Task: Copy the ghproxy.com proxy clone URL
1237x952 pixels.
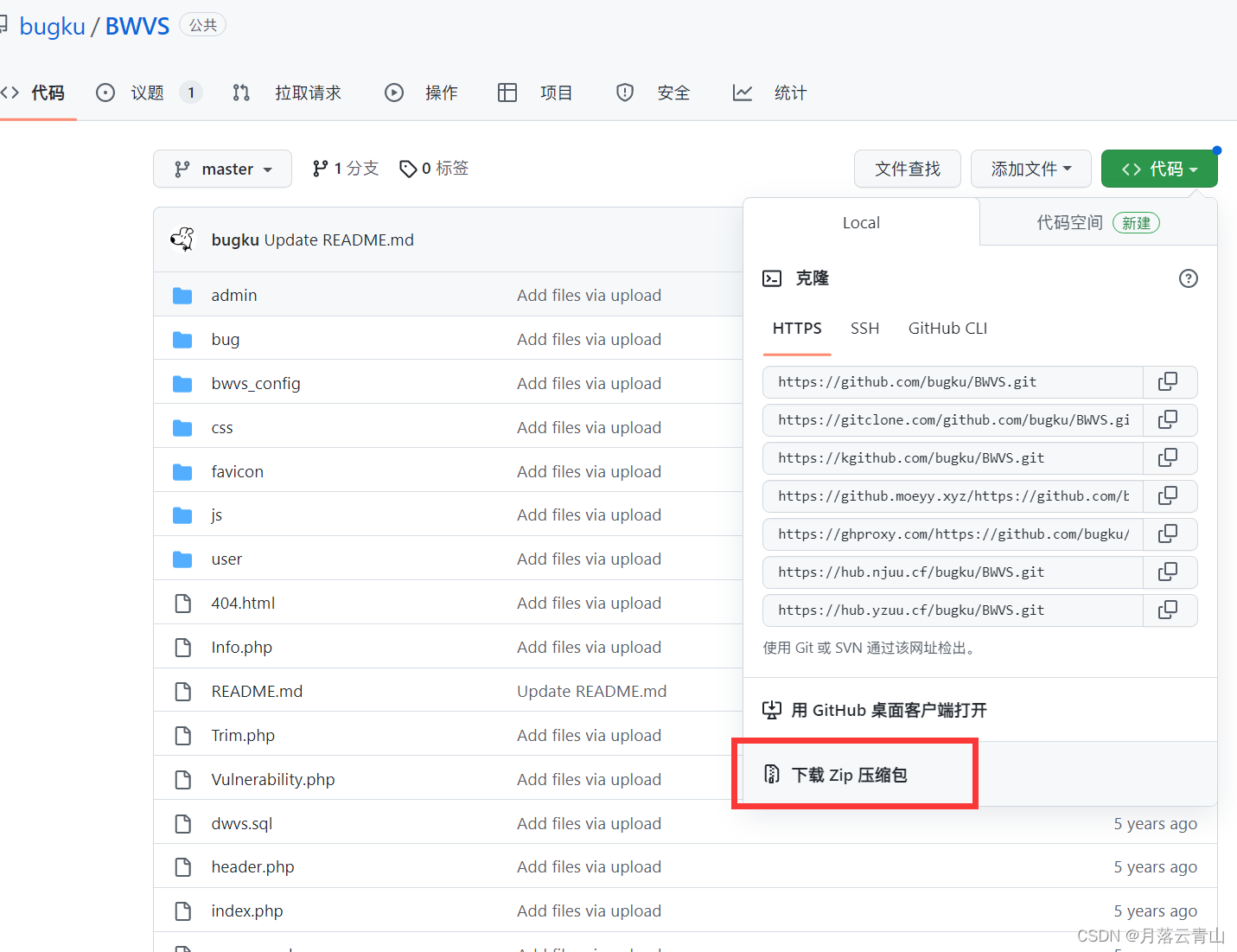Action: coord(1170,534)
